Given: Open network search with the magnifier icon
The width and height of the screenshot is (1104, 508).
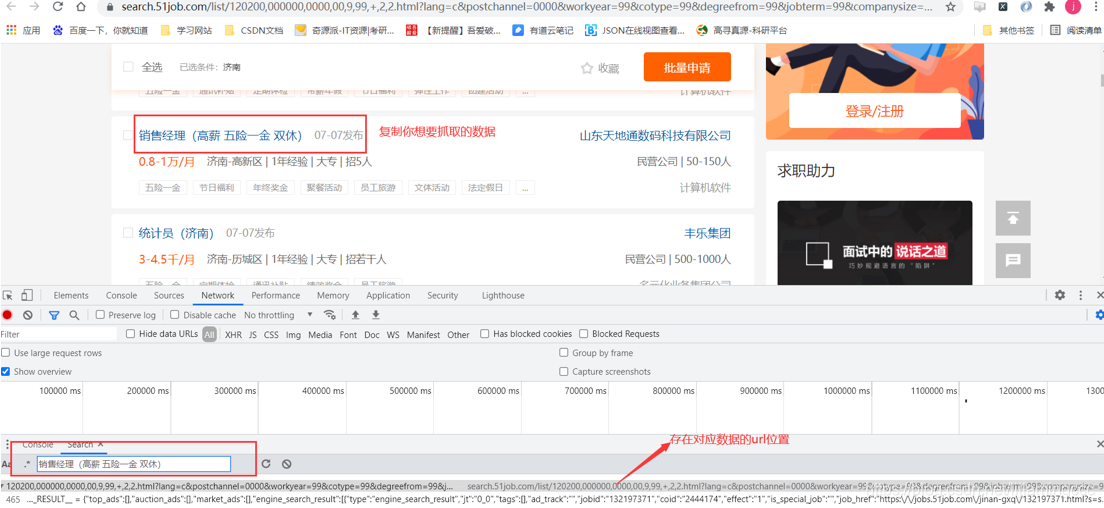Looking at the screenshot, I should point(74,315).
